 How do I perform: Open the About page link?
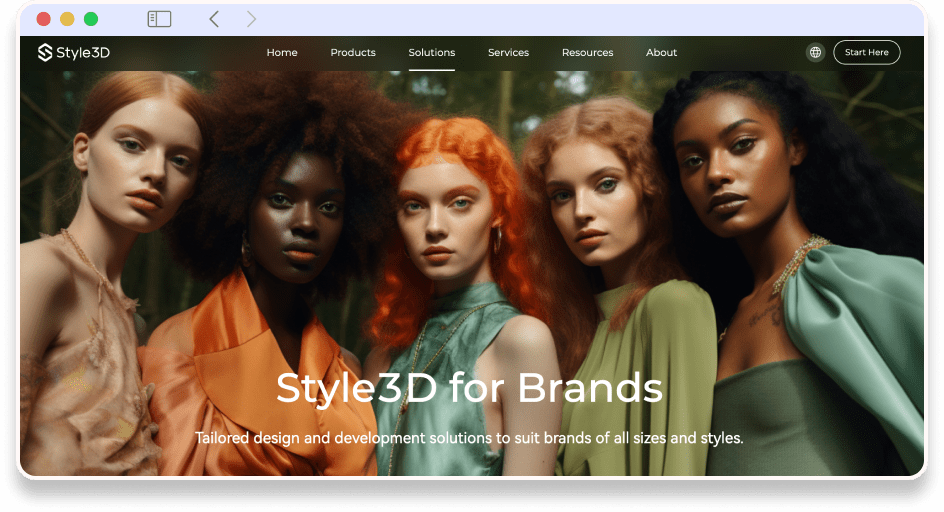(661, 53)
